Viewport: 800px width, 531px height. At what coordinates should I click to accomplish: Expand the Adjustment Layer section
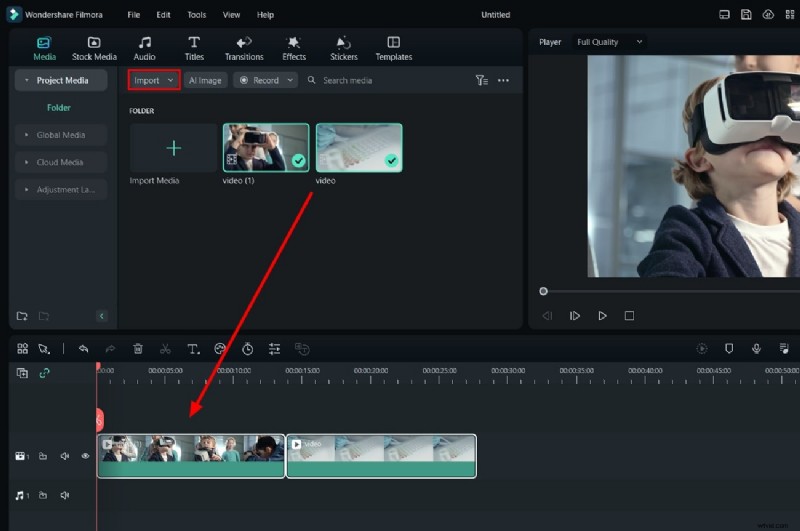(61, 189)
